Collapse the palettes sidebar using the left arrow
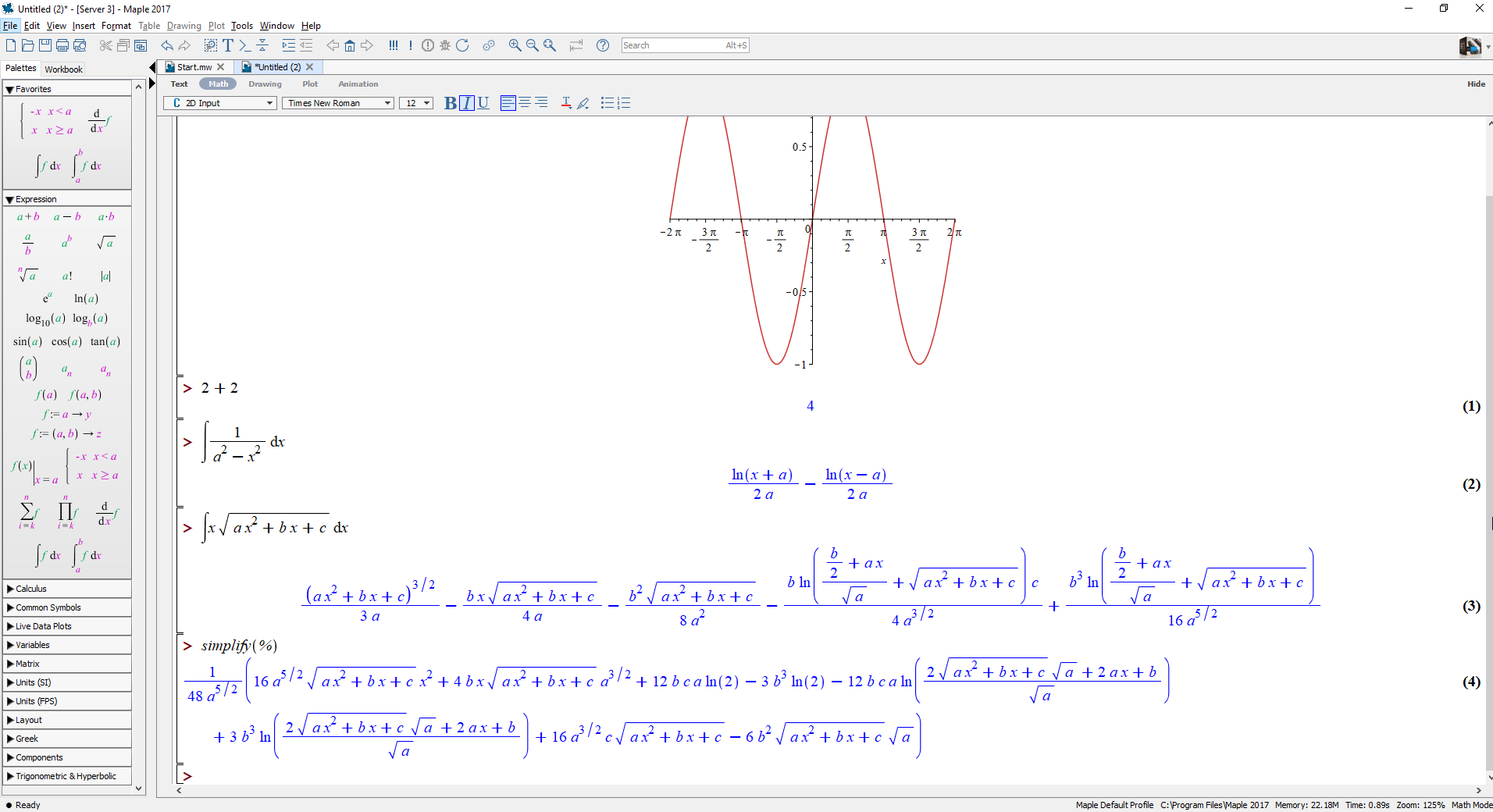The width and height of the screenshot is (1493, 812). [152, 68]
